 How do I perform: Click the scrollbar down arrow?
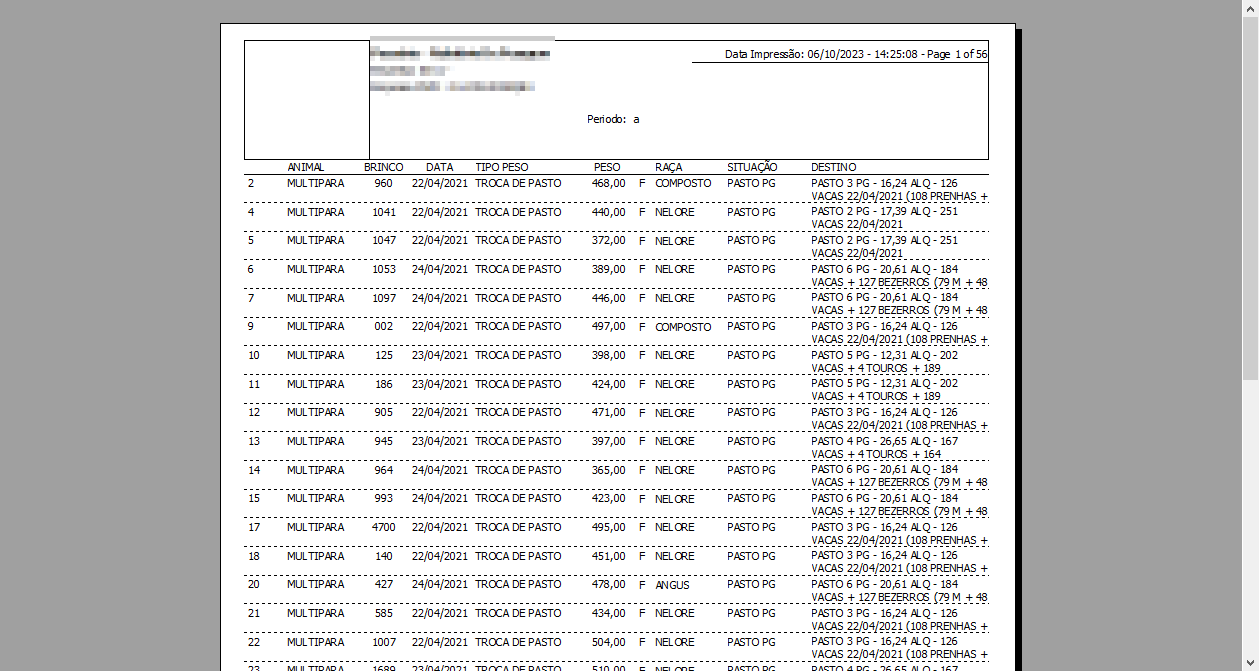tap(1250, 662)
